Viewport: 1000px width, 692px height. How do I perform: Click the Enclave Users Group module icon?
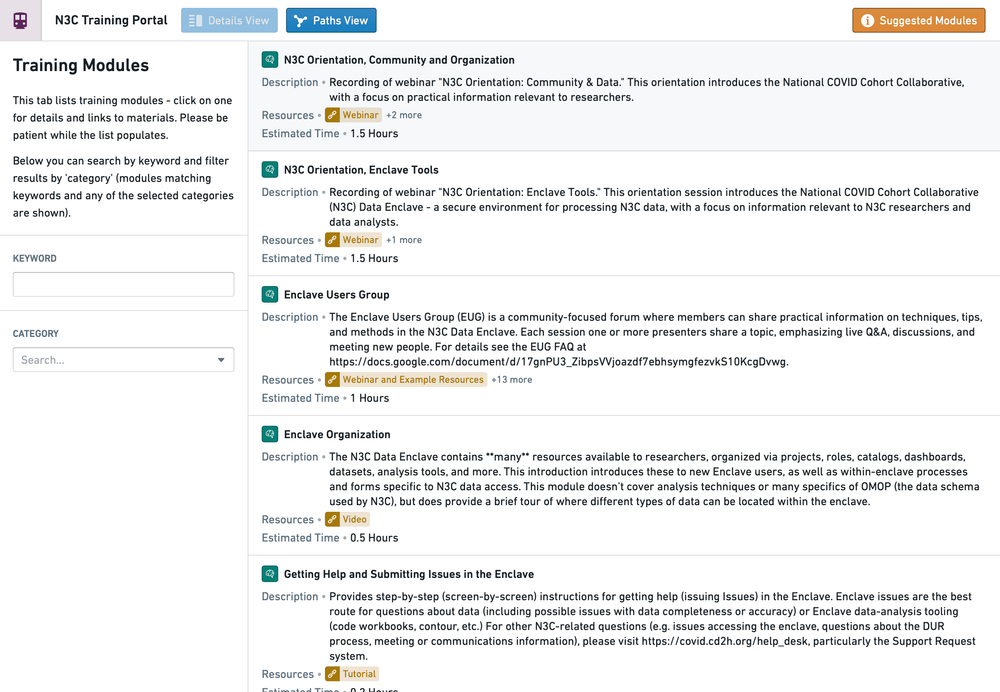269,295
